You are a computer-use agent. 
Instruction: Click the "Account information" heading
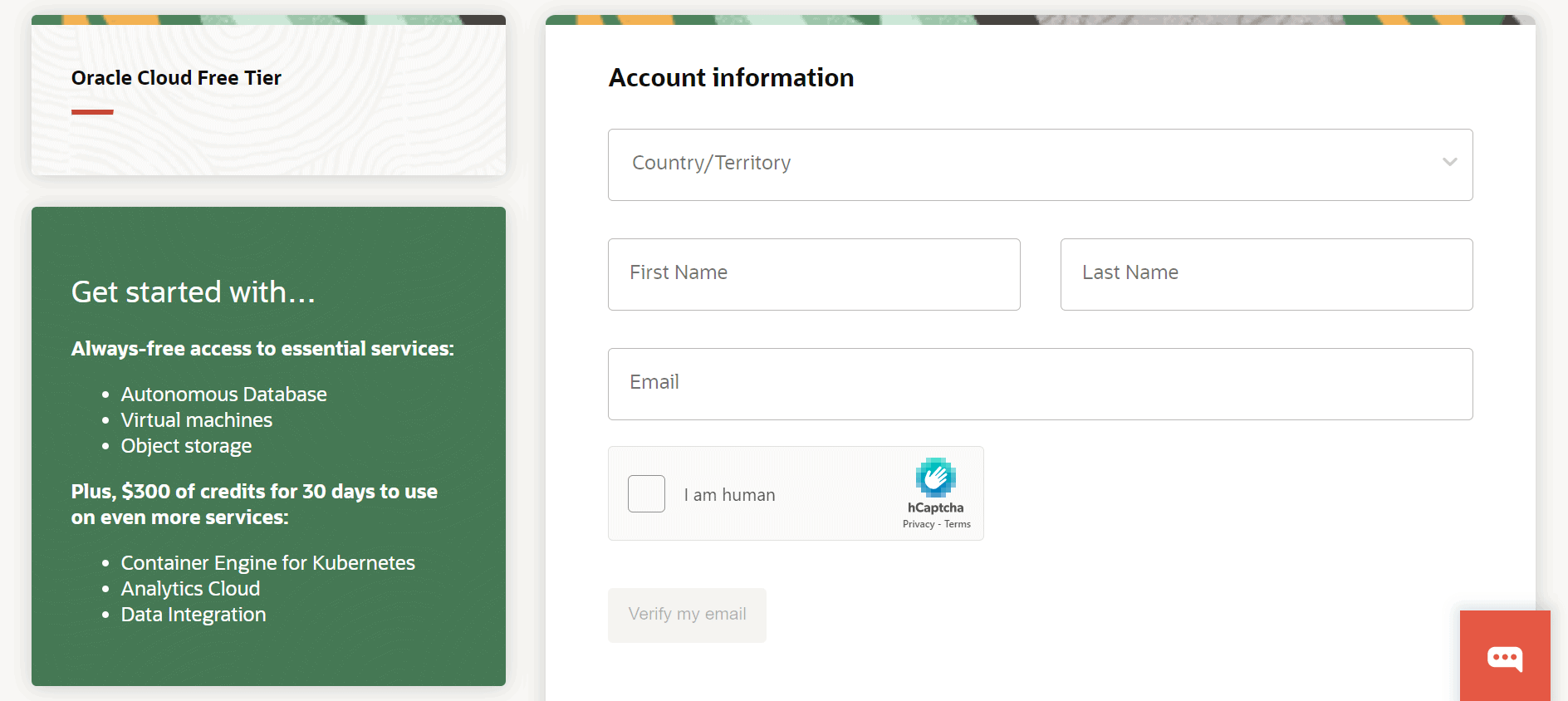(731, 78)
